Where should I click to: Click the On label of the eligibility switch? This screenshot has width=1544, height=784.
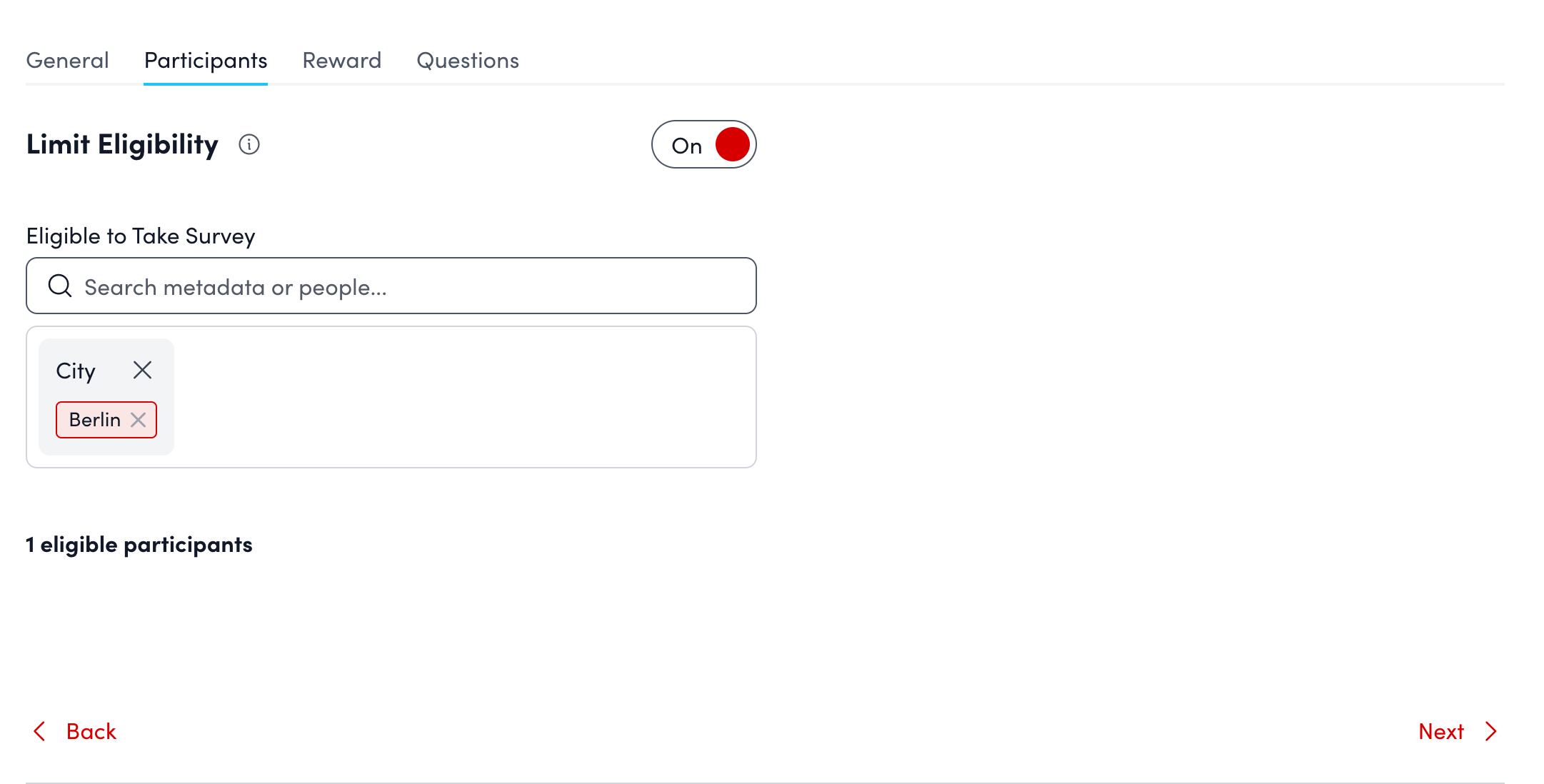coord(688,146)
